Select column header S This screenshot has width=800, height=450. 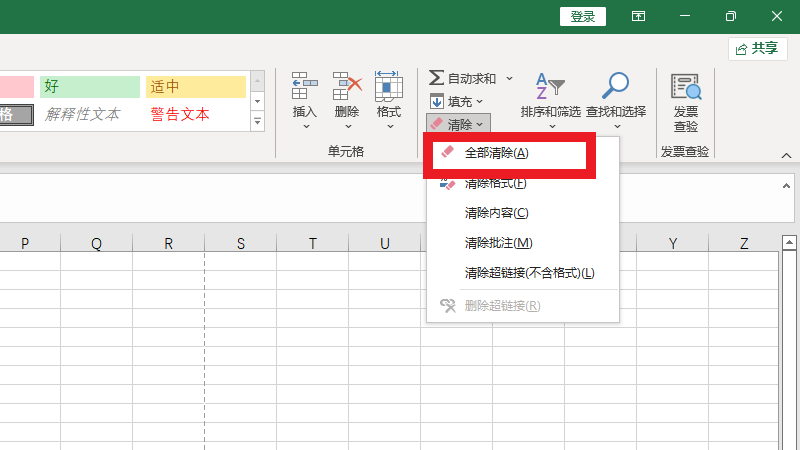point(241,244)
